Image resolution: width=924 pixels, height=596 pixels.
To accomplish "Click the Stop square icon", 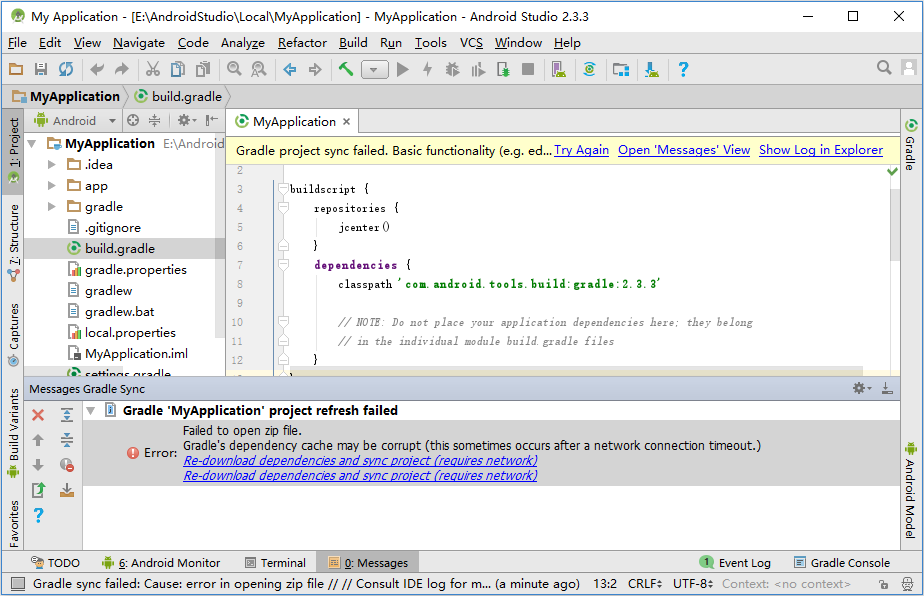I will (x=528, y=70).
